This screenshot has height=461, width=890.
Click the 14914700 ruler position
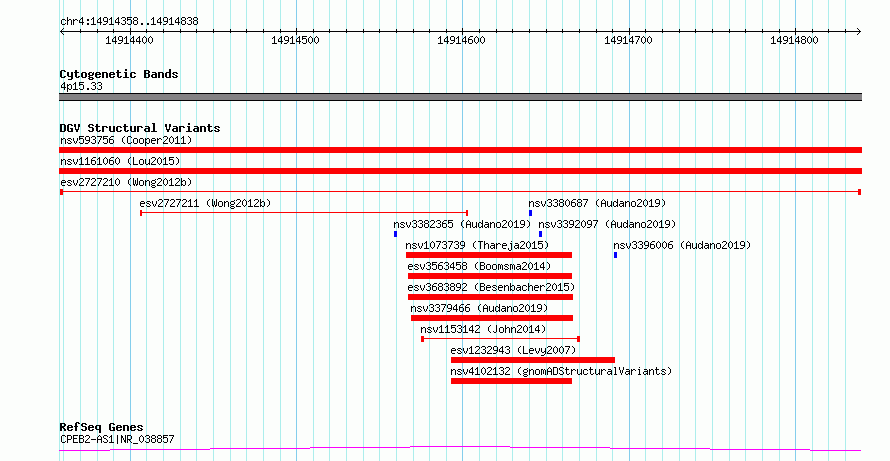(628, 40)
